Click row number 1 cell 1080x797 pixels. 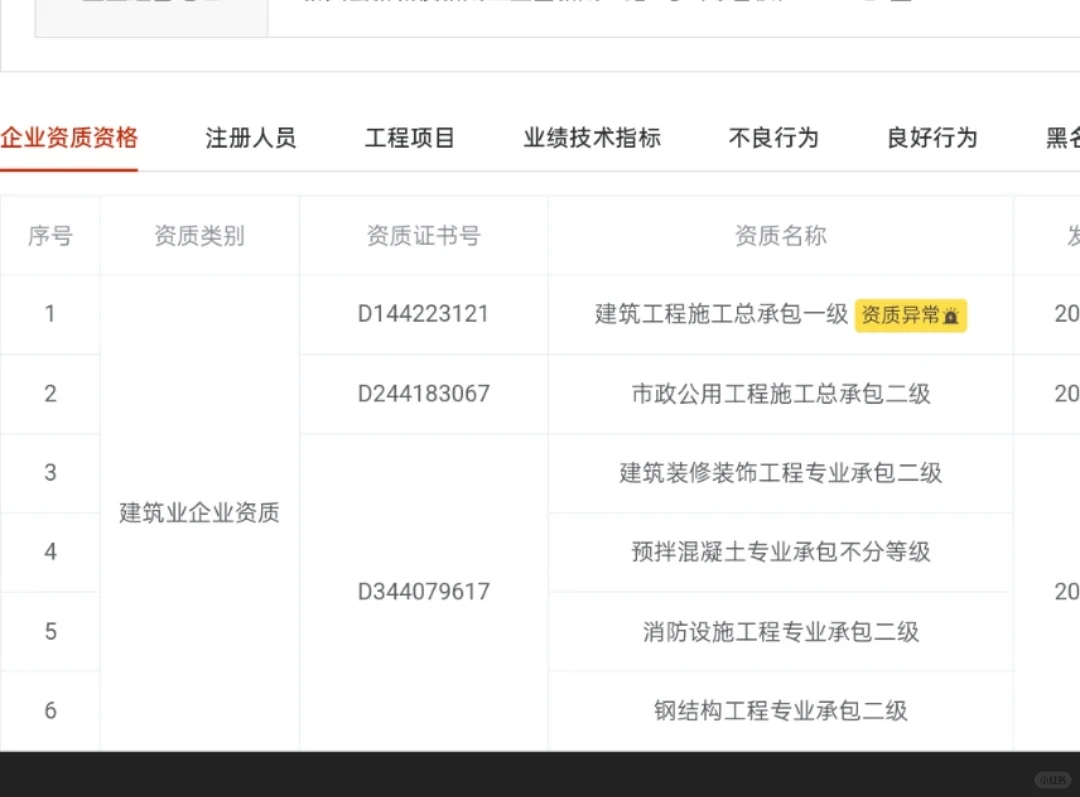pos(50,314)
